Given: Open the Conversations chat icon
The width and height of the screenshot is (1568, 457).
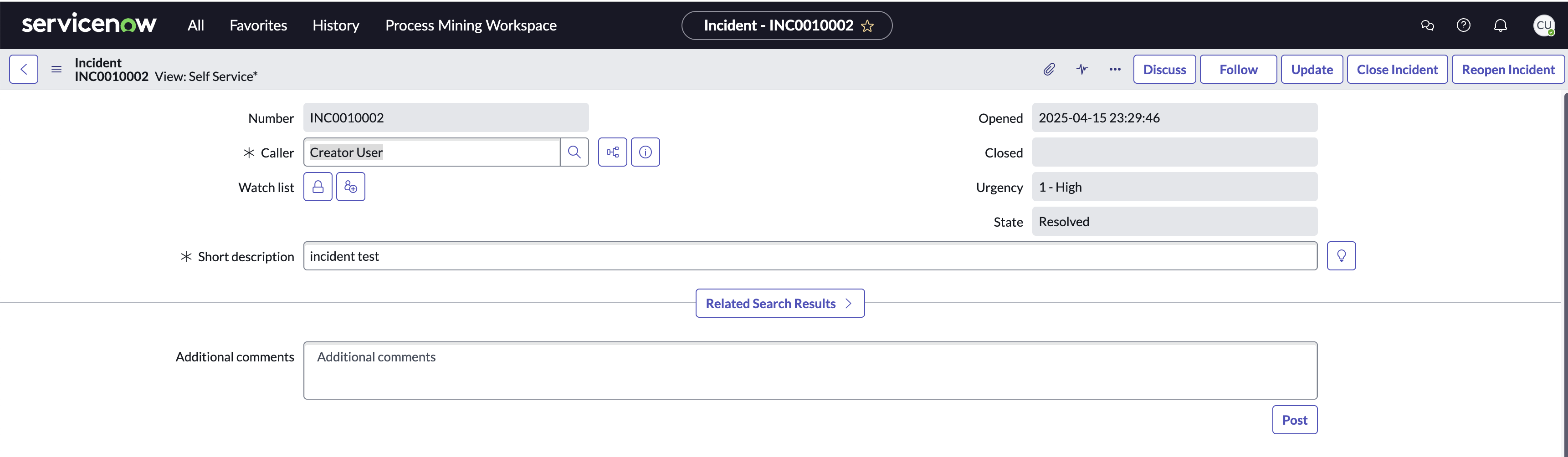Looking at the screenshot, I should click(x=1426, y=25).
